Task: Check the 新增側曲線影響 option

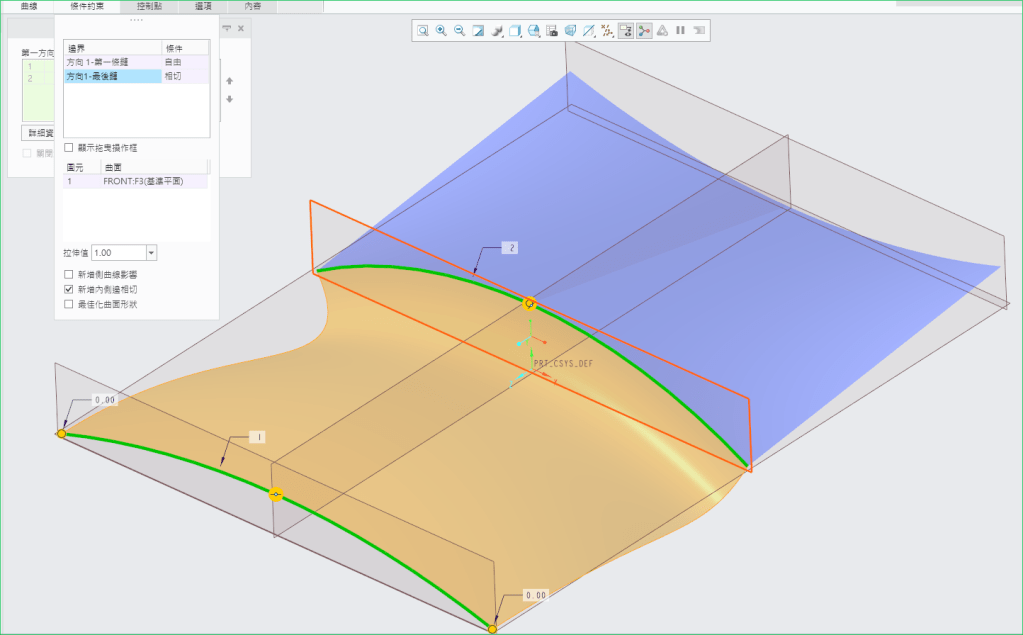Action: point(69,274)
